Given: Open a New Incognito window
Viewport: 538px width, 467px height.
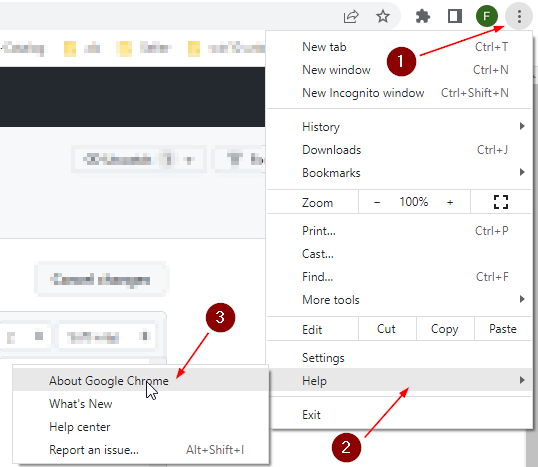Looking at the screenshot, I should point(399,93).
